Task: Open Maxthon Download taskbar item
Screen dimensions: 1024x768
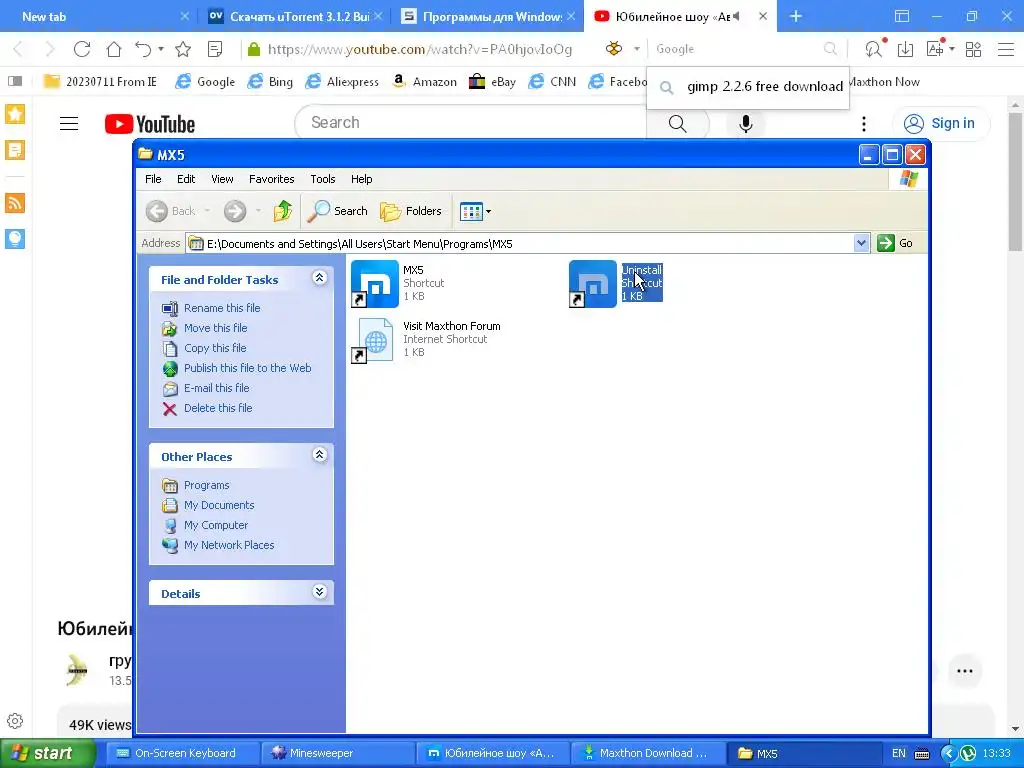Action: [648, 753]
